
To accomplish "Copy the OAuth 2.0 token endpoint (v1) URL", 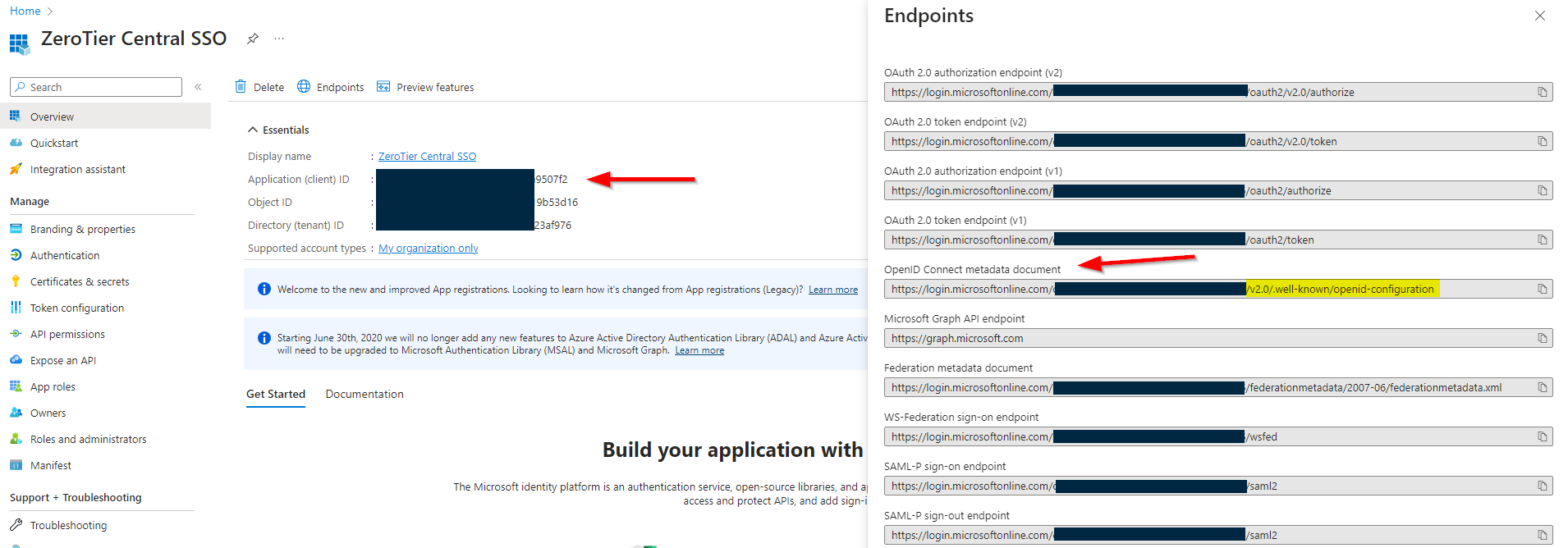I will click(x=1543, y=240).
